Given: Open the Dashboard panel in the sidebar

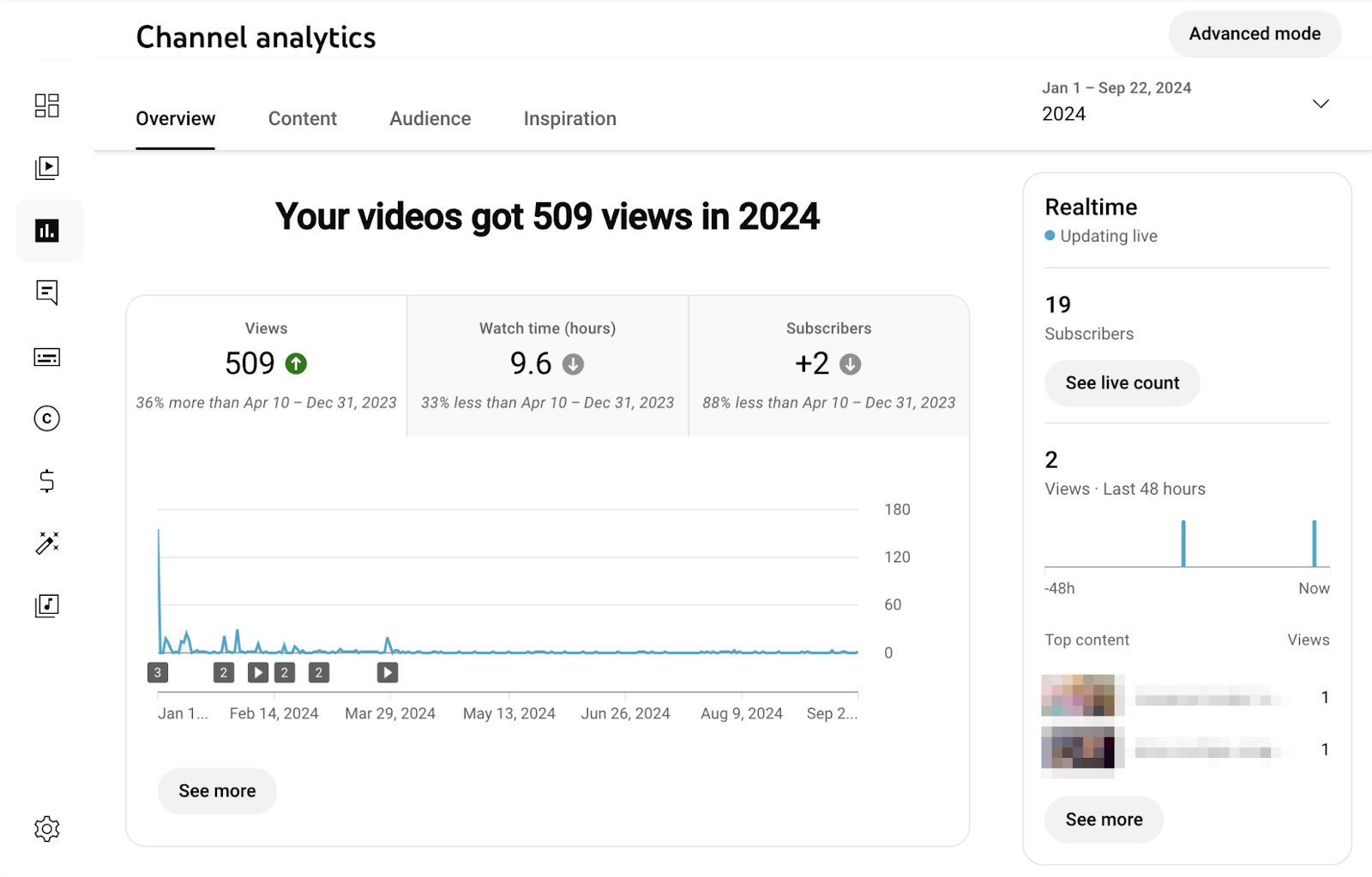Looking at the screenshot, I should 47,105.
